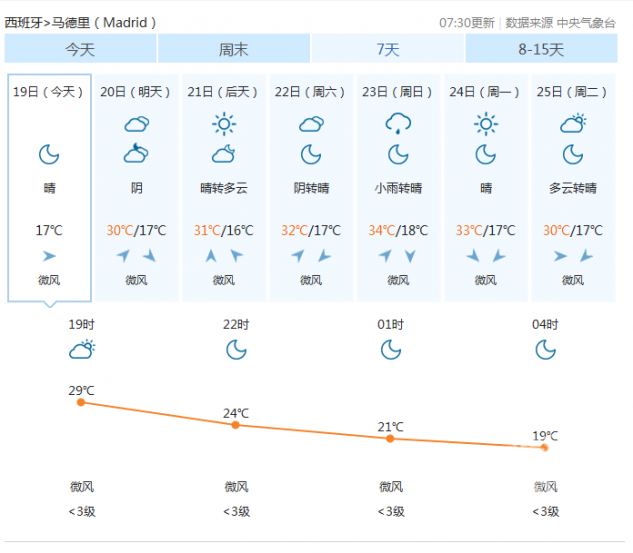Click the 19℃ point on the temperature curve
This screenshot has width=633, height=553.
[545, 447]
